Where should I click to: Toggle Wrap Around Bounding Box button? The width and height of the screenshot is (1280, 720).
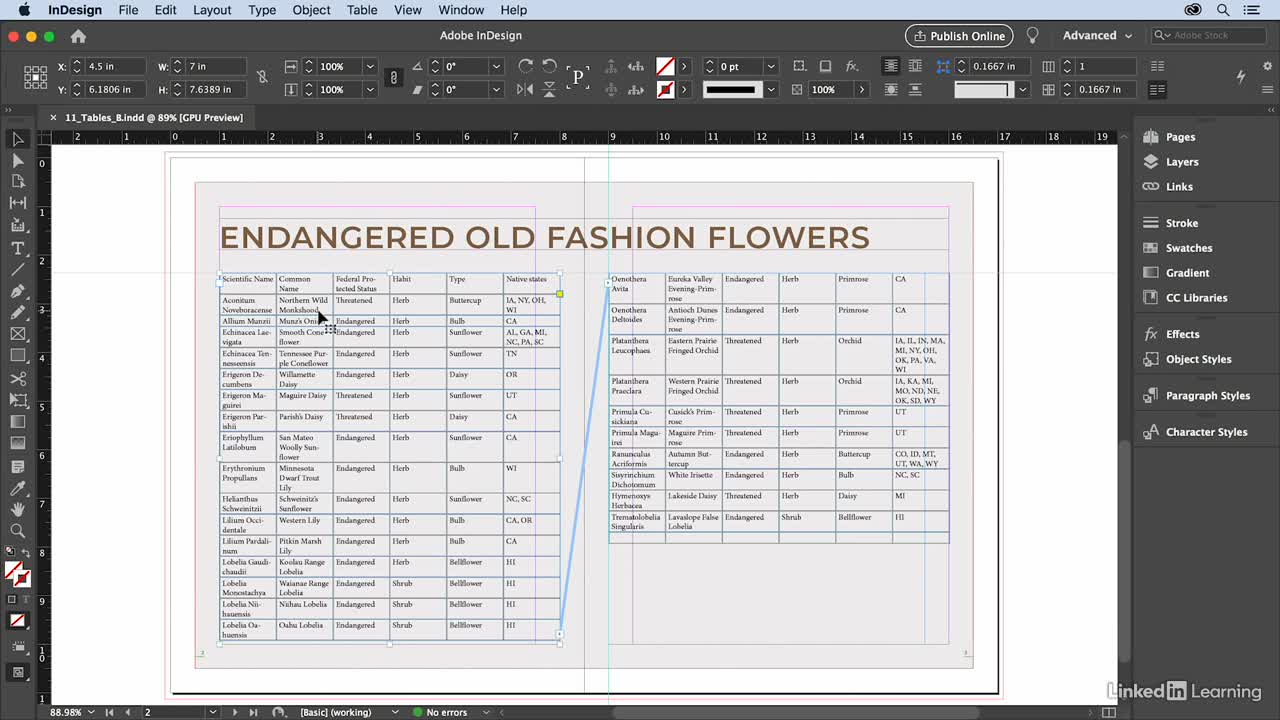coord(914,66)
